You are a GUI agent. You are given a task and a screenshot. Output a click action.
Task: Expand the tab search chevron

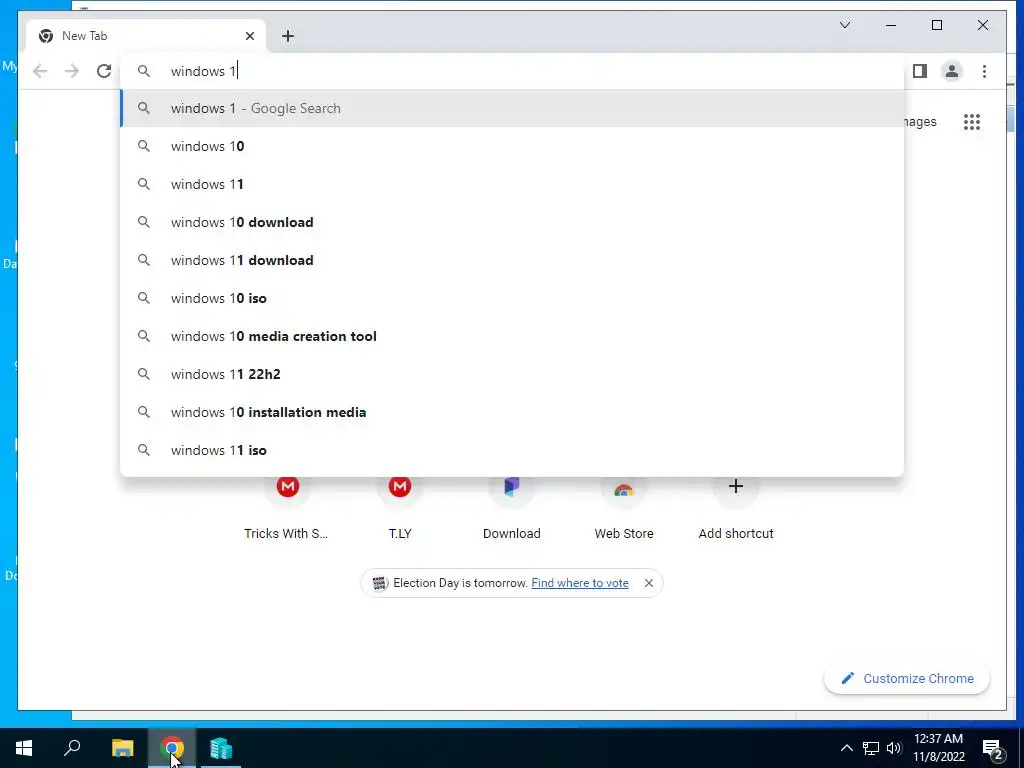844,25
